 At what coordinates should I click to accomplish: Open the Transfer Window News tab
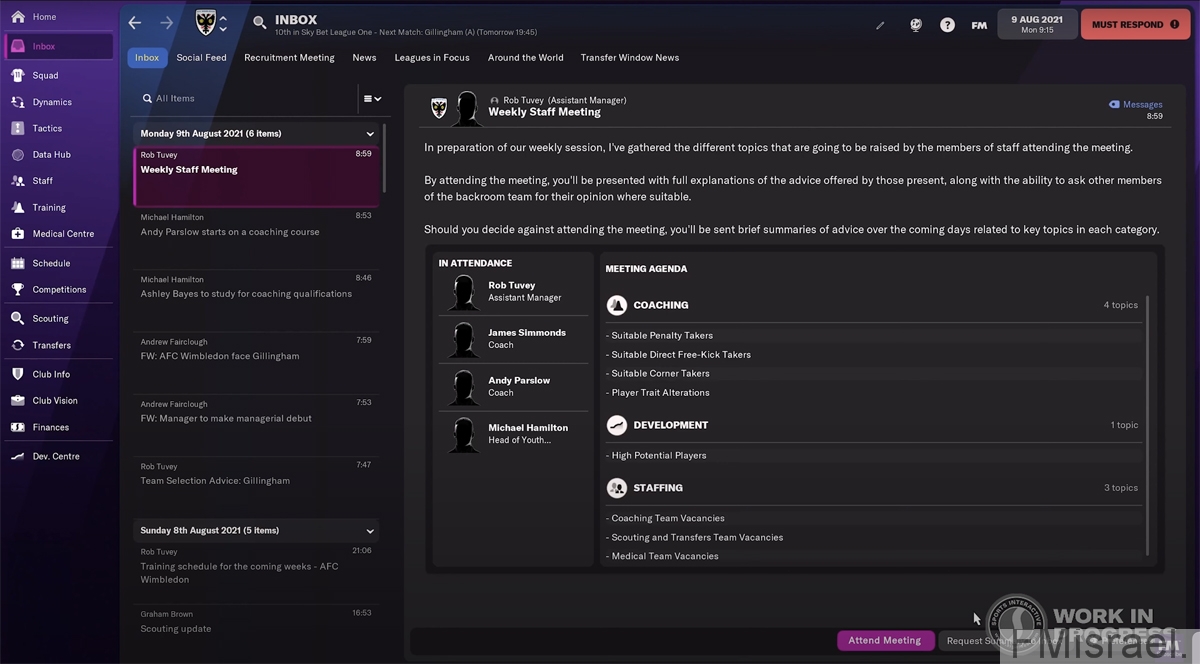click(629, 58)
